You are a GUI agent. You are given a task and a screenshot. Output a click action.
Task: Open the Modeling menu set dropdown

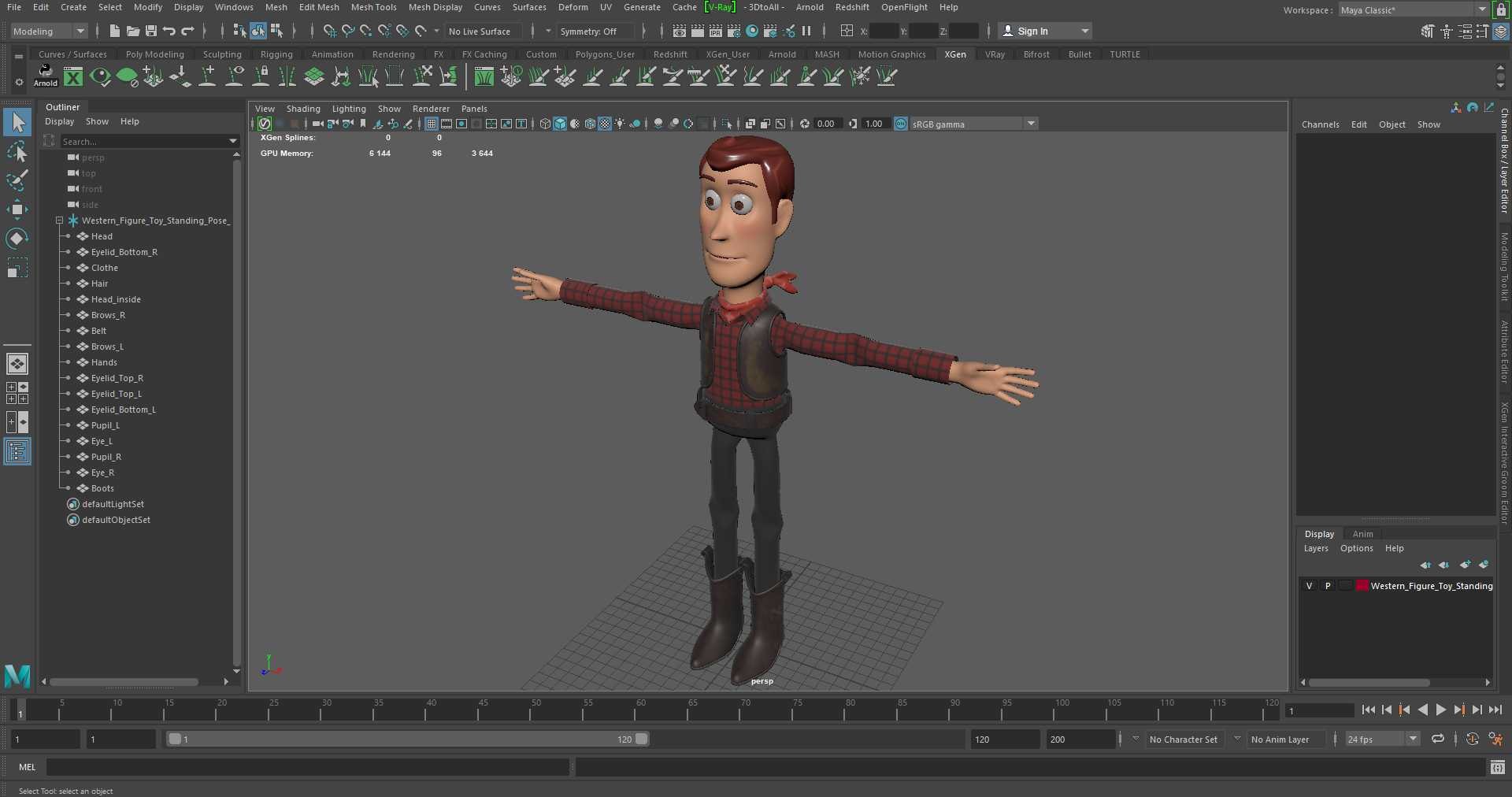point(48,31)
